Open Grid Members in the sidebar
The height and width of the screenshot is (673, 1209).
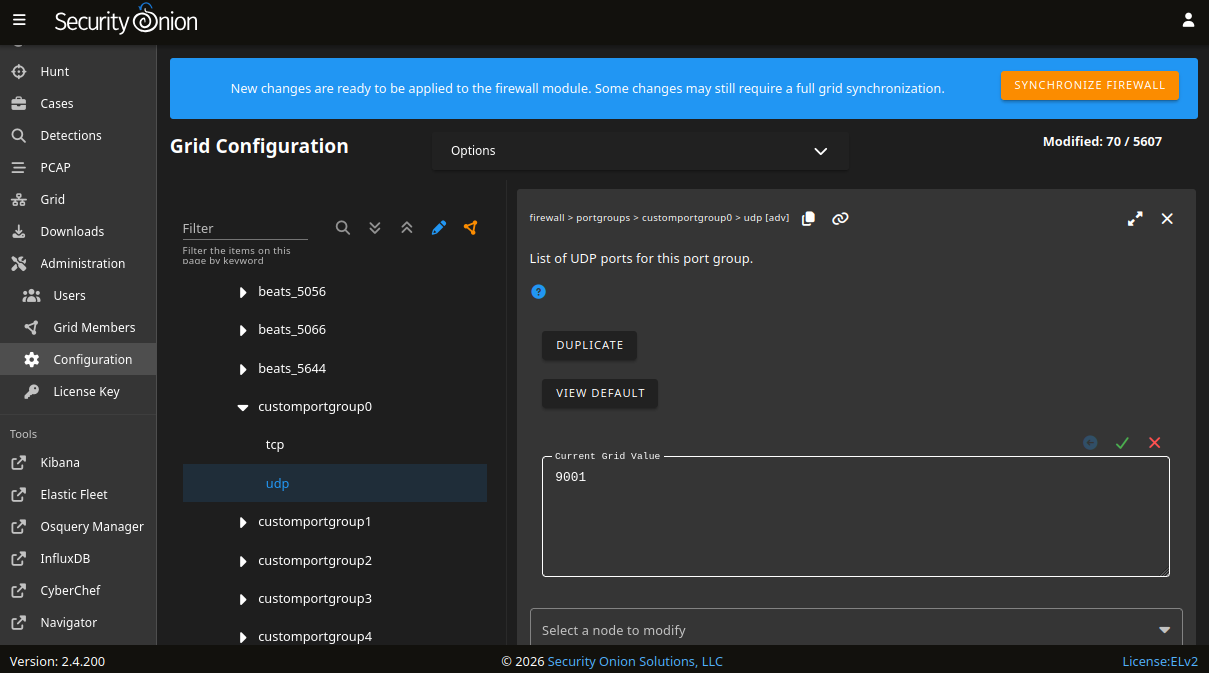[x=94, y=327]
